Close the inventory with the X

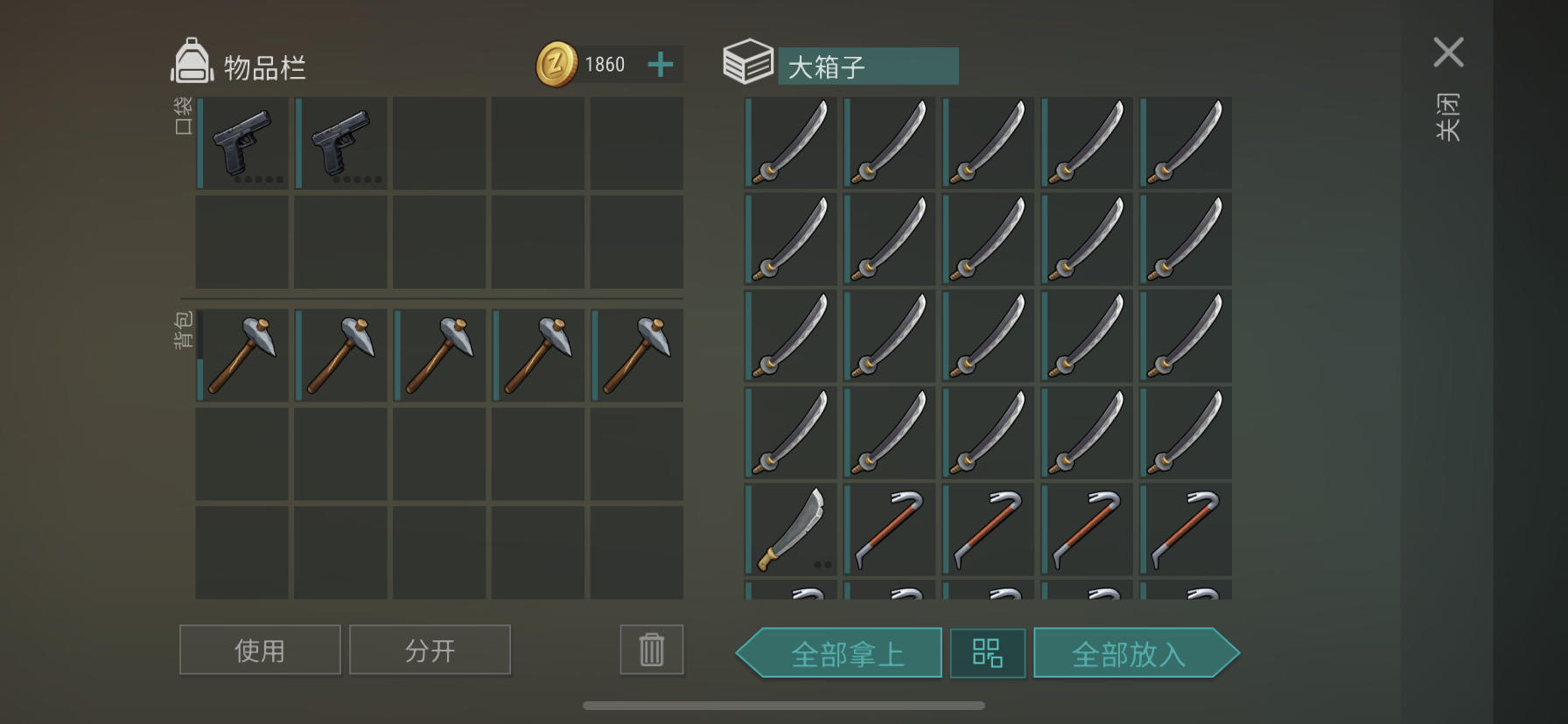[1448, 52]
